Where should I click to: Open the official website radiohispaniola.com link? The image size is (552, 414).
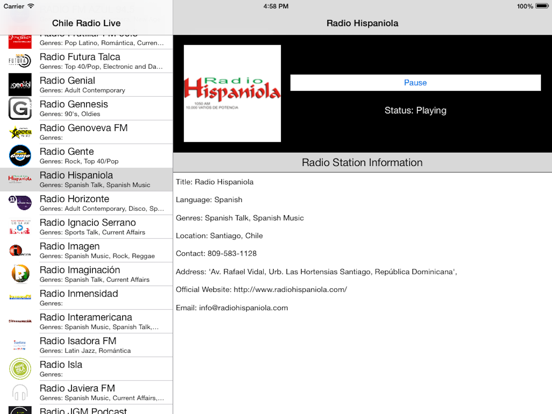click(x=290, y=289)
